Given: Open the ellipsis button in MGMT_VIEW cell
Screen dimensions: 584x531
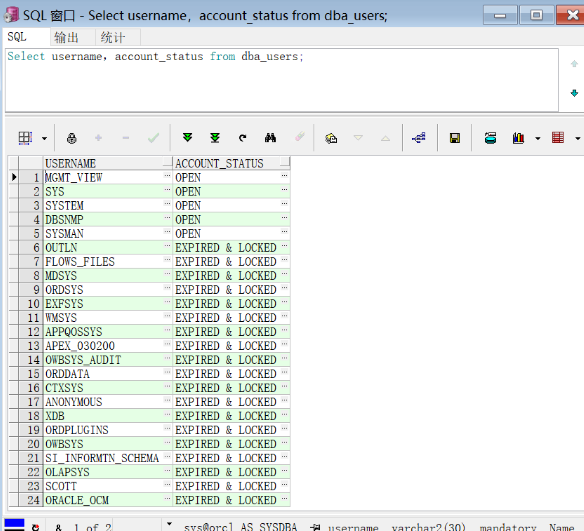Looking at the screenshot, I should [x=167, y=175].
